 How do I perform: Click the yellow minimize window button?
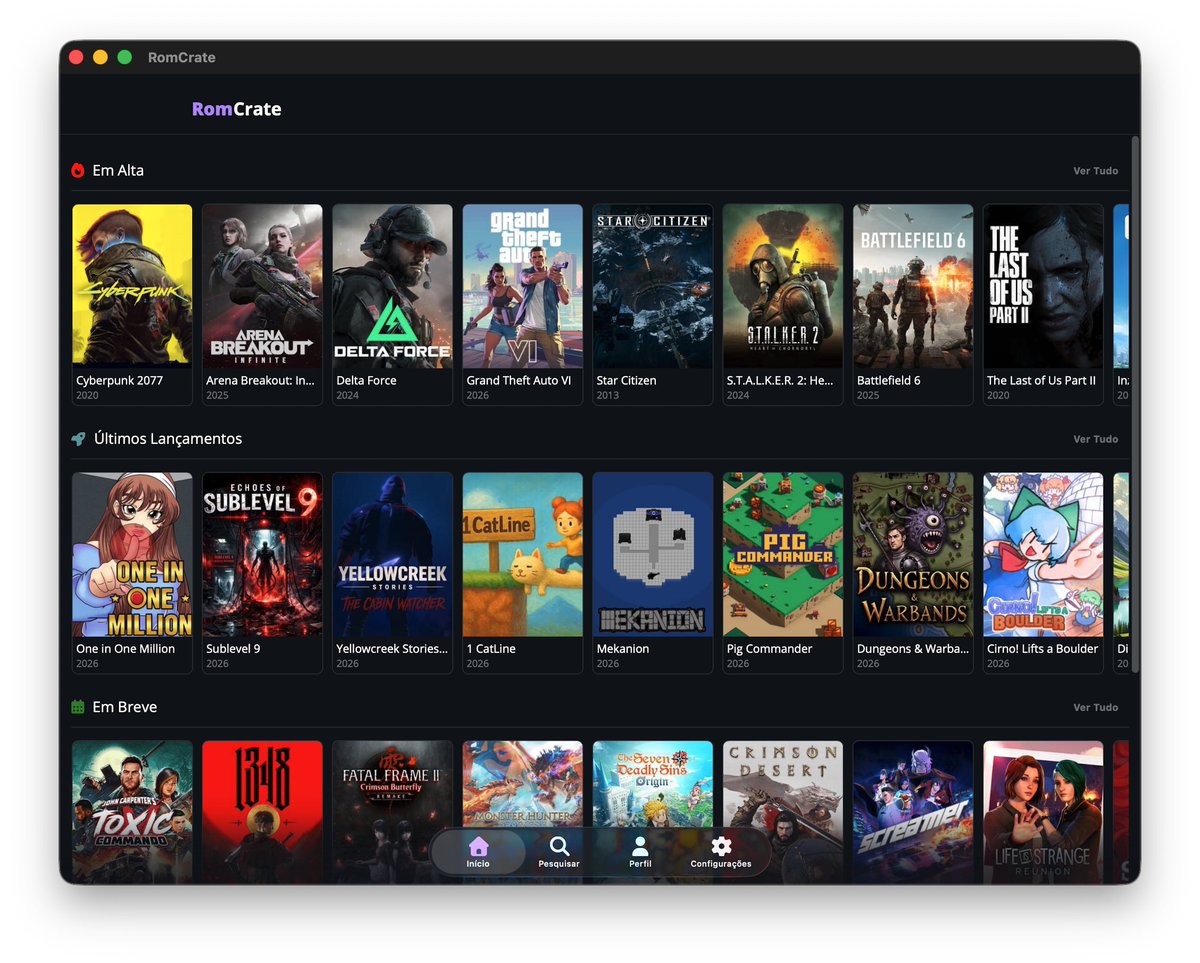(100, 57)
